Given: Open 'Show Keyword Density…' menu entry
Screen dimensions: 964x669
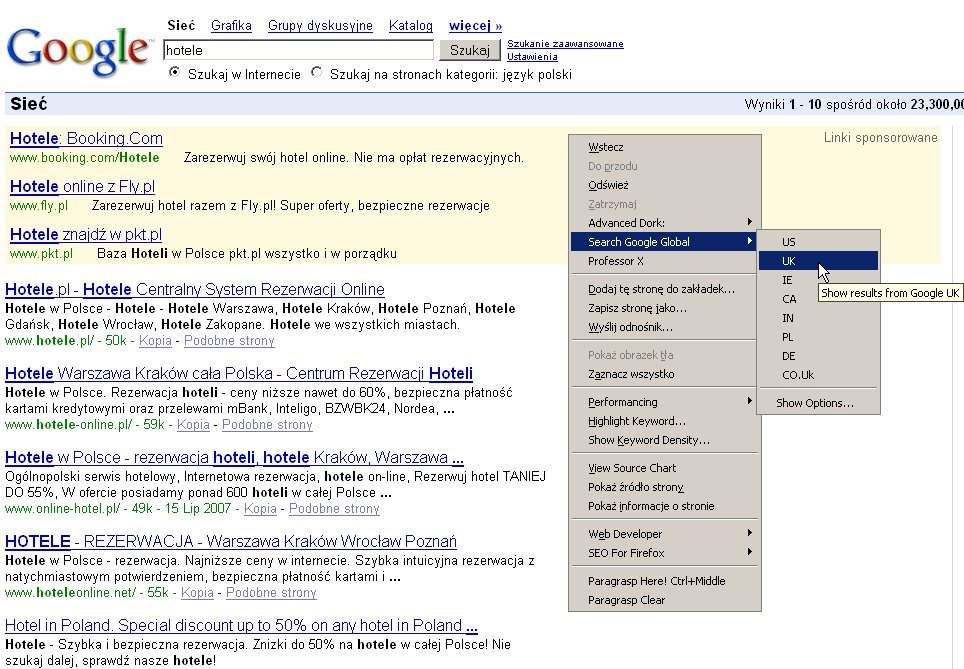Looking at the screenshot, I should point(665,440).
